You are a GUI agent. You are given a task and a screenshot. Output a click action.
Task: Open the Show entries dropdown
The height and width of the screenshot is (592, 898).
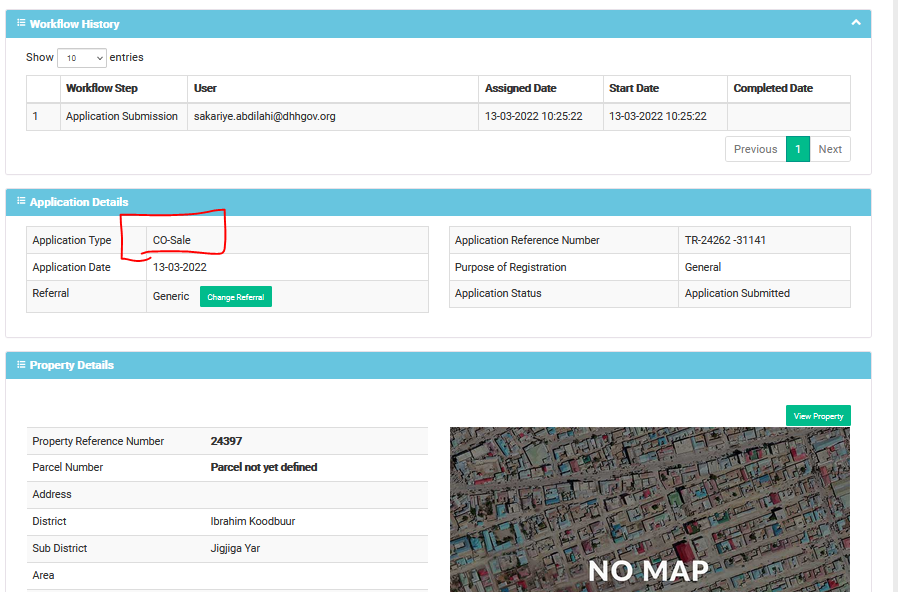(82, 58)
